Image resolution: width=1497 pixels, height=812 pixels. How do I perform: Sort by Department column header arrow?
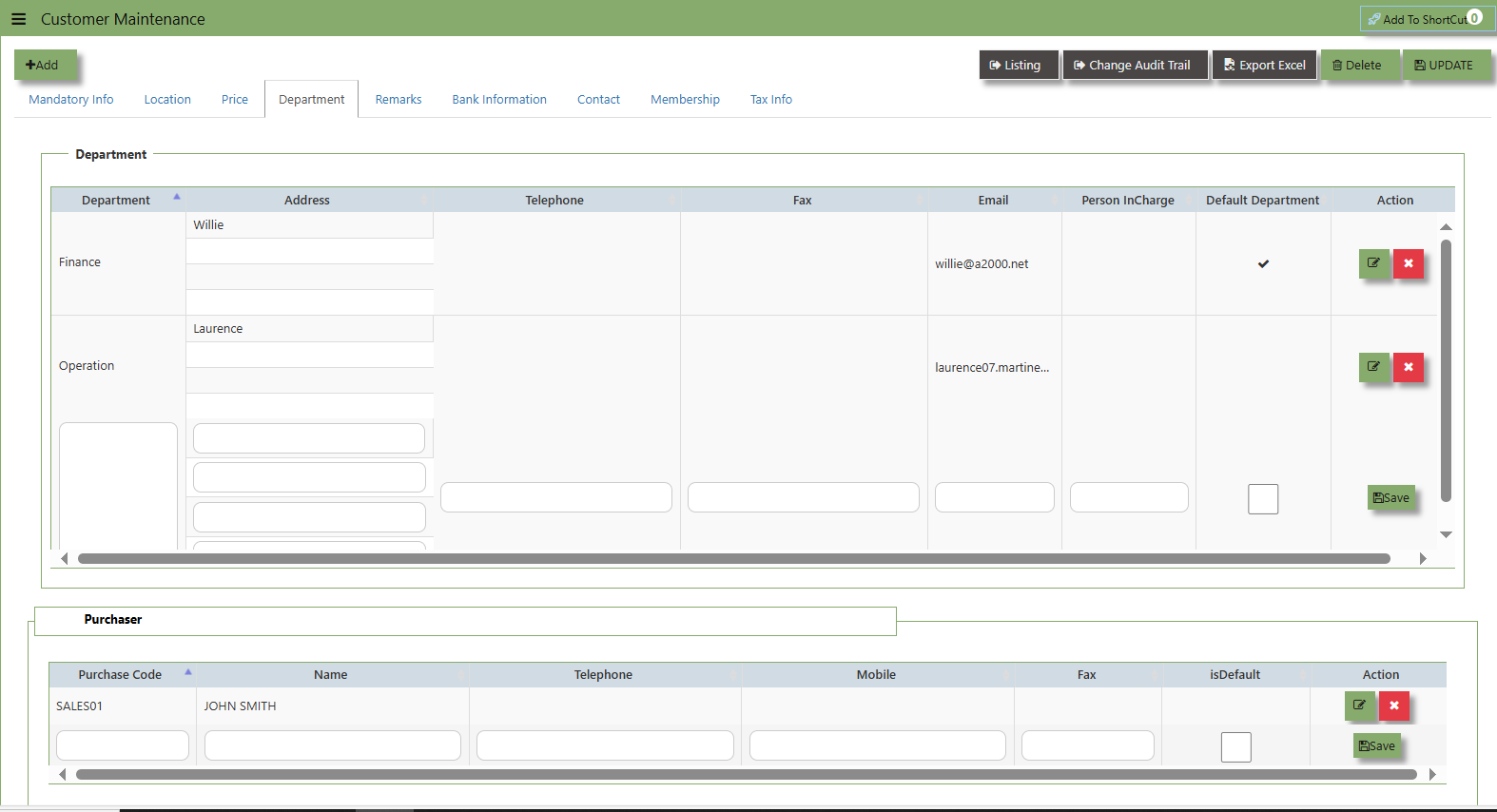pyautogui.click(x=177, y=197)
